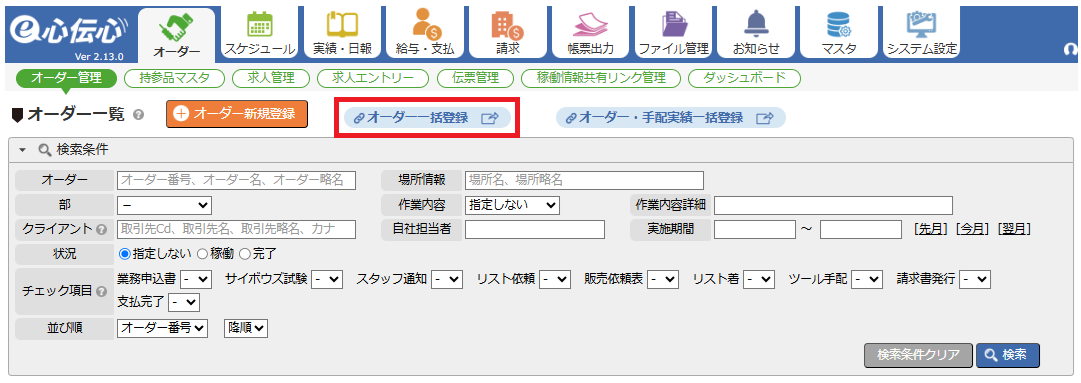This screenshot has width=1081, height=383.
Task: Open the 請求 building tab
Action: point(507,33)
